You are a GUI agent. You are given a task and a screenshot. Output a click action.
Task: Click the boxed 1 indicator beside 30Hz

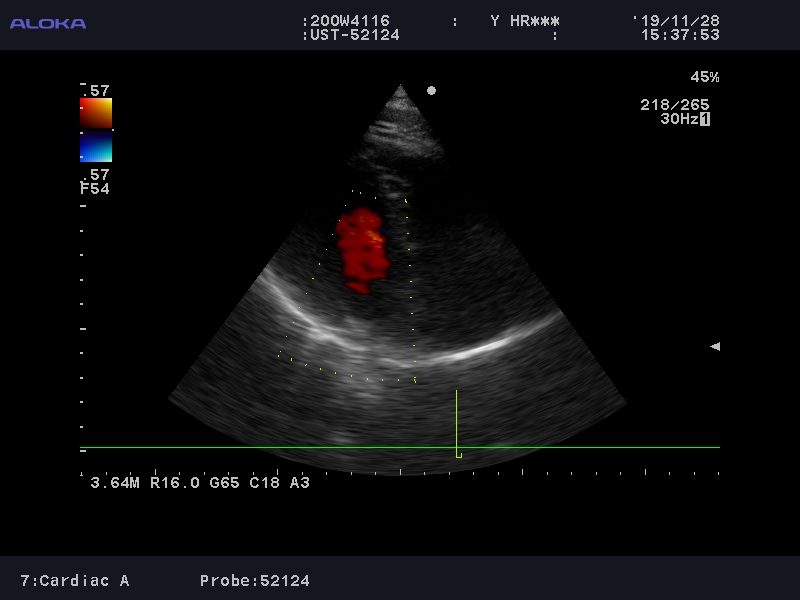point(705,119)
